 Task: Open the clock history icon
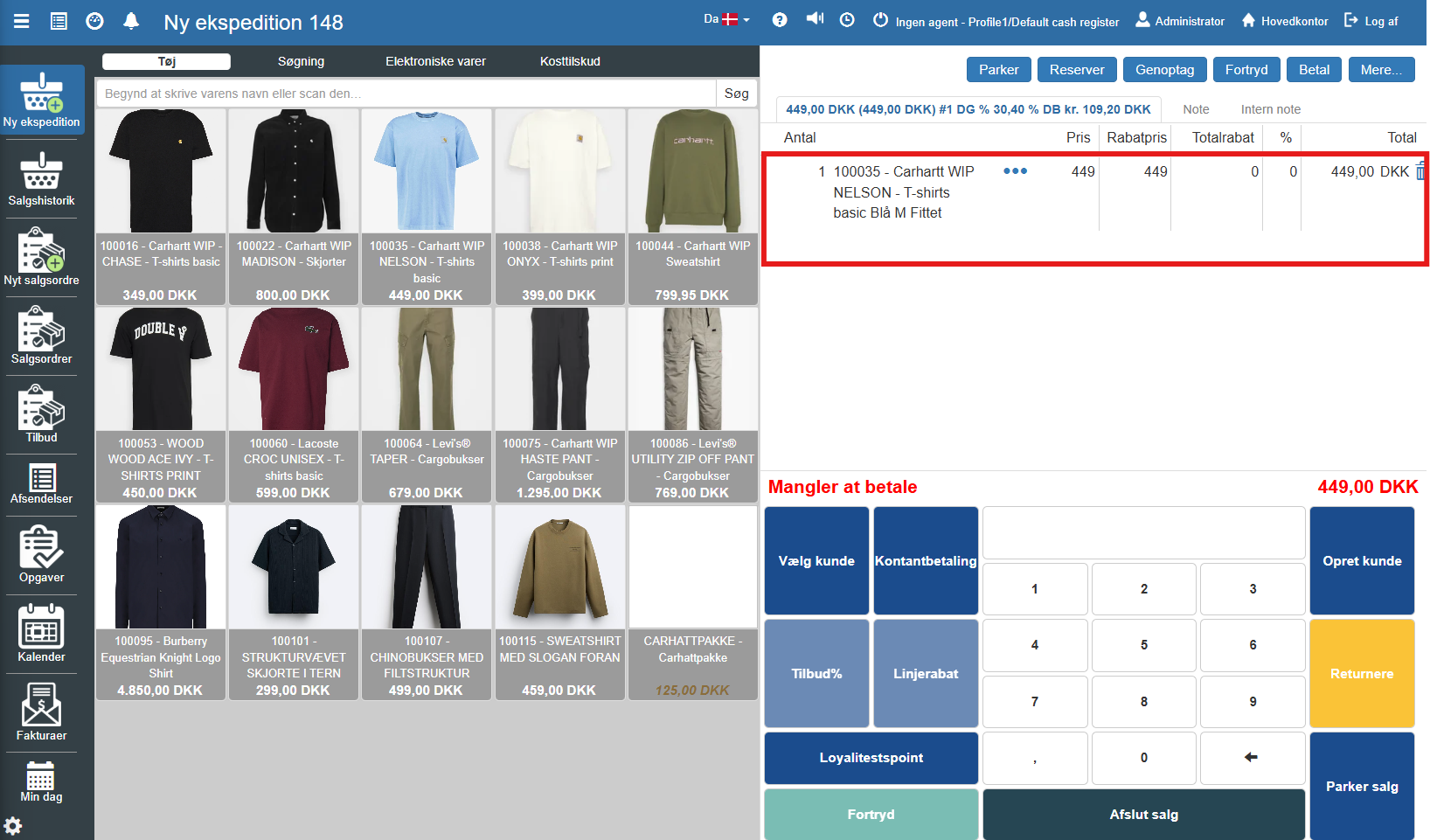847,19
